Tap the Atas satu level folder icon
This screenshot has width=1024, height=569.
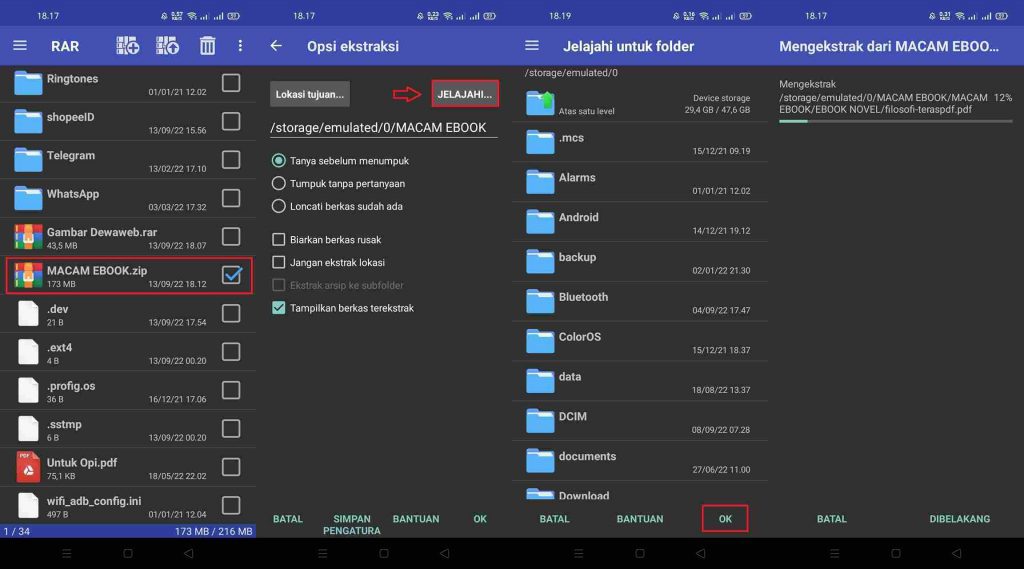(540, 103)
